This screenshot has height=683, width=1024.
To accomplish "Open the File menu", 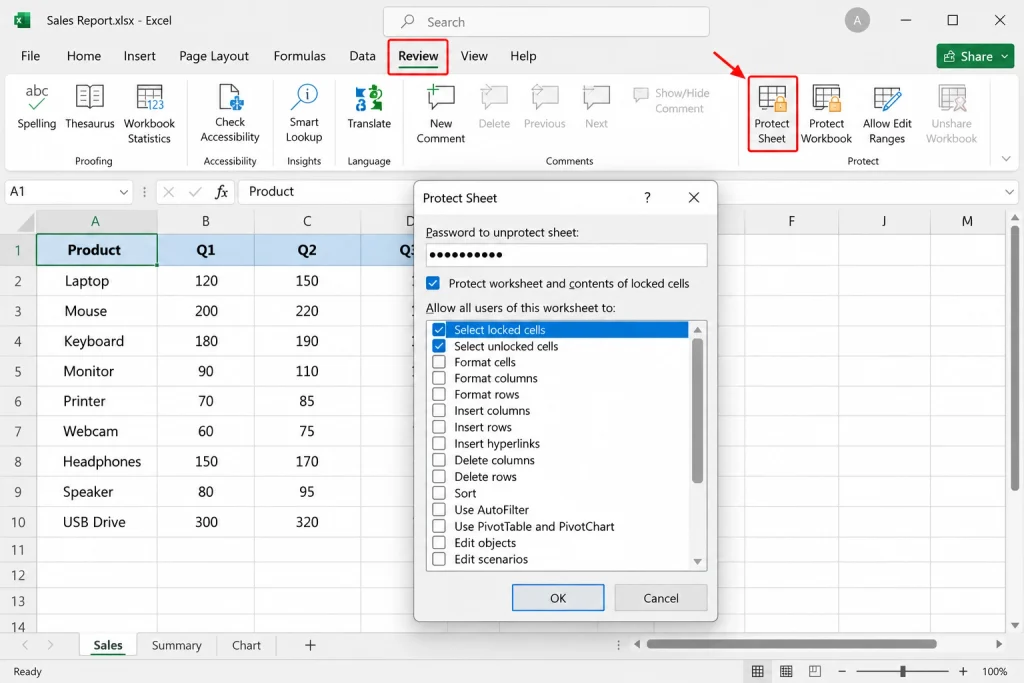I will coord(31,56).
